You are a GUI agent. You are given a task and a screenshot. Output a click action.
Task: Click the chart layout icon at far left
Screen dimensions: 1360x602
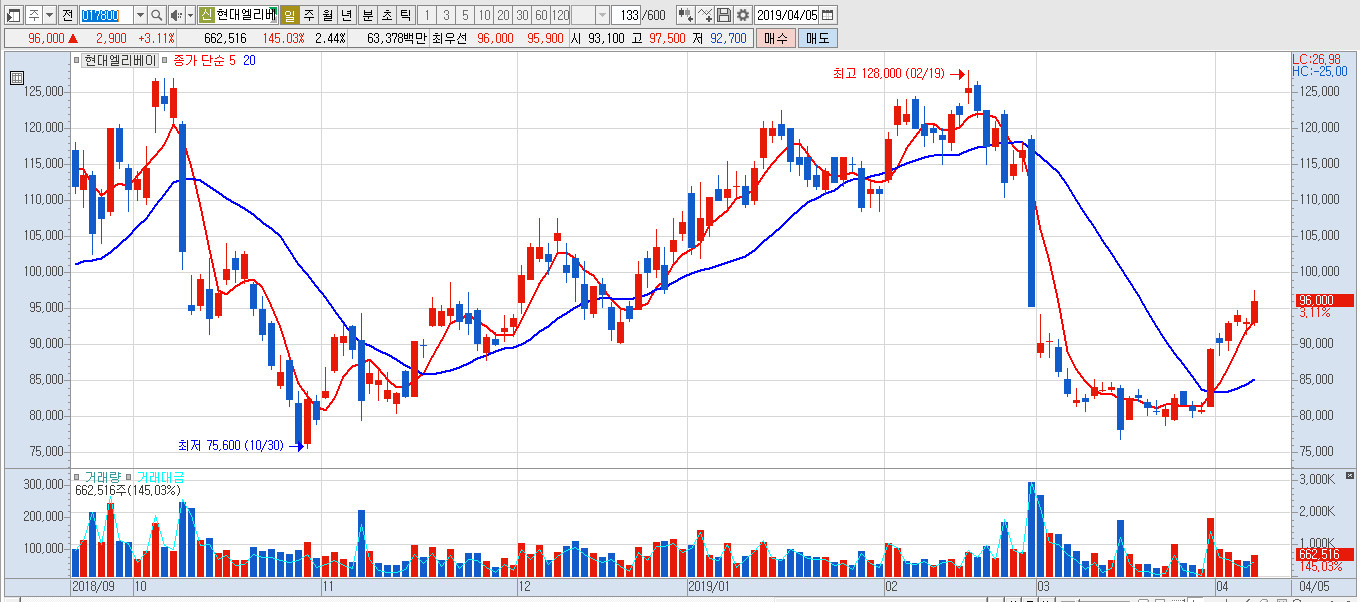coord(15,15)
